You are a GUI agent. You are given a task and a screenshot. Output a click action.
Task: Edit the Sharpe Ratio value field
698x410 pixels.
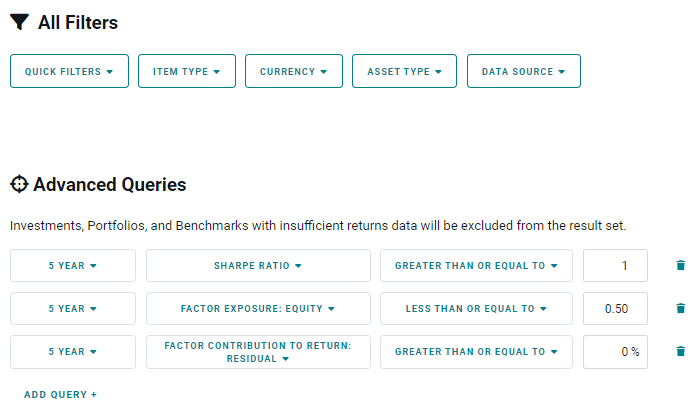coord(615,266)
